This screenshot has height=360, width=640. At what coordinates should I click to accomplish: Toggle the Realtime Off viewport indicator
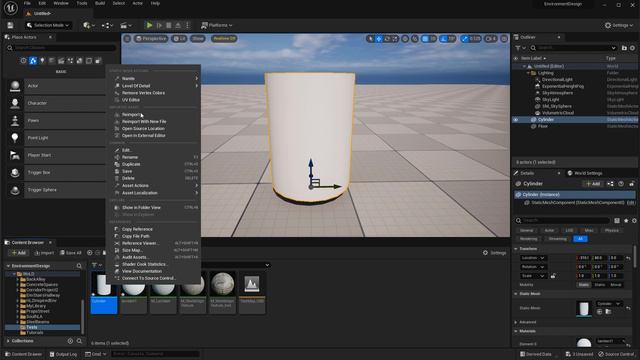224,39
